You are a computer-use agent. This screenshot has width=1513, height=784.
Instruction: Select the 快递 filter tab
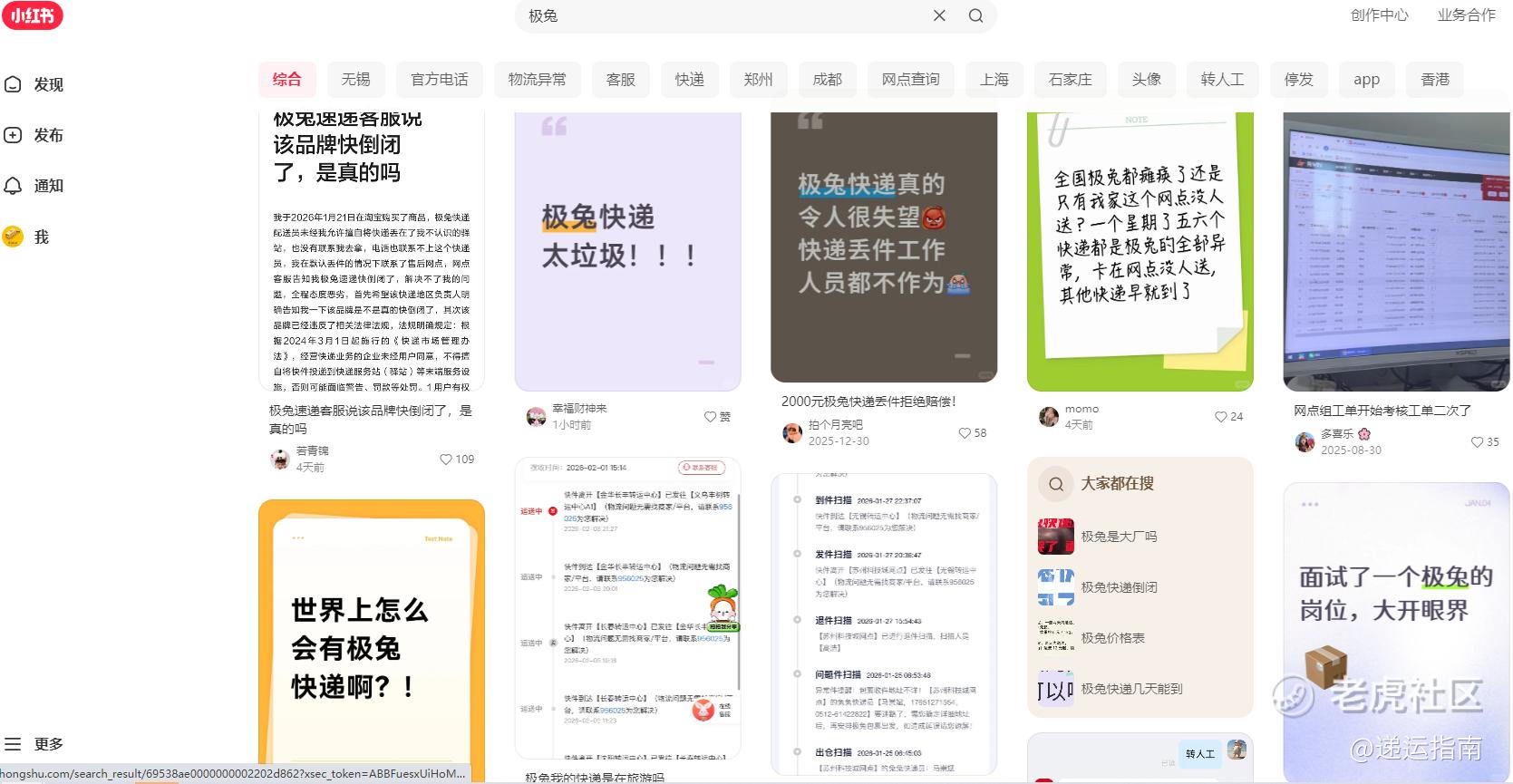[x=689, y=80]
